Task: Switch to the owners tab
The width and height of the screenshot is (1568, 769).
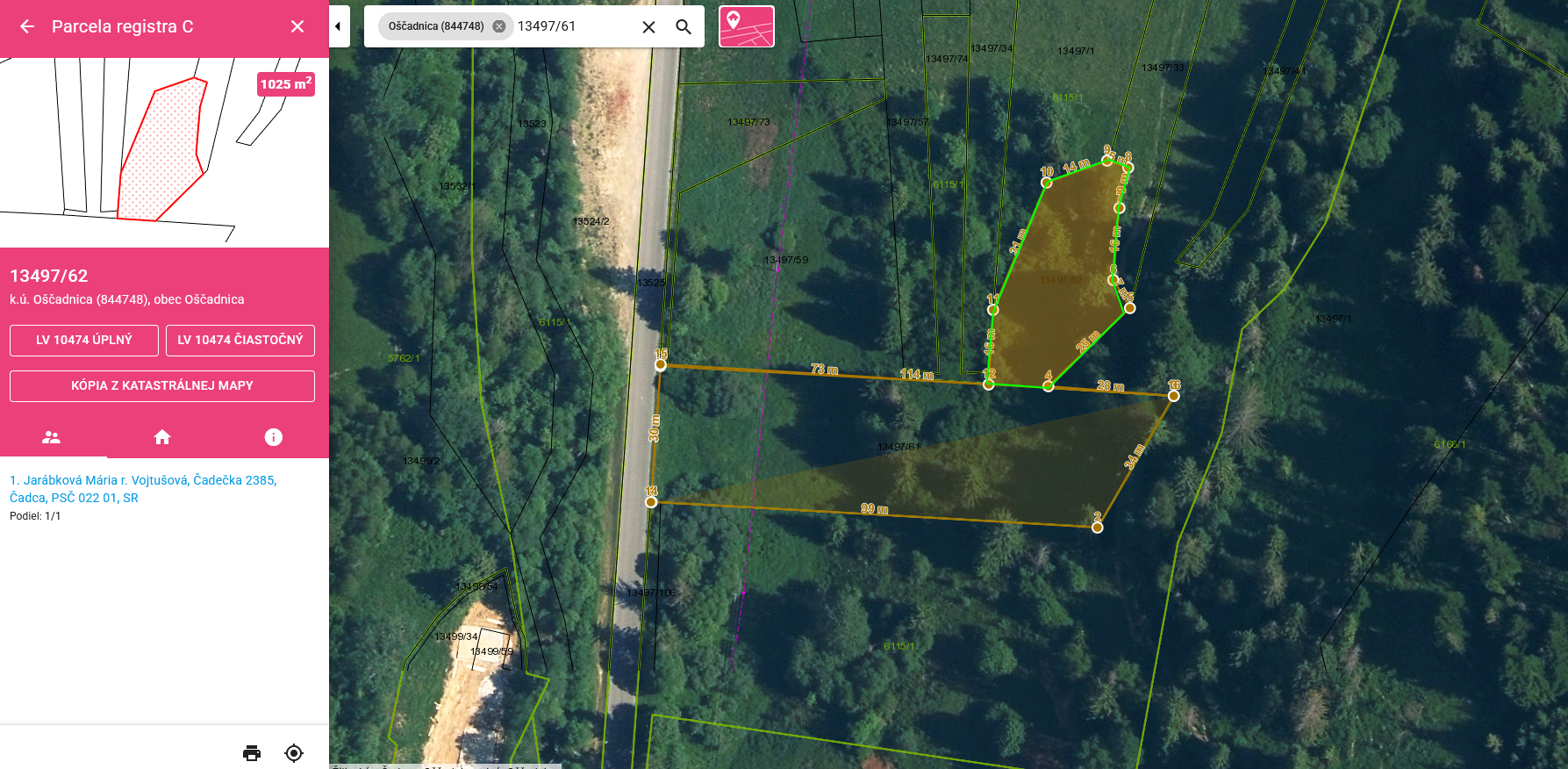Action: (52, 437)
